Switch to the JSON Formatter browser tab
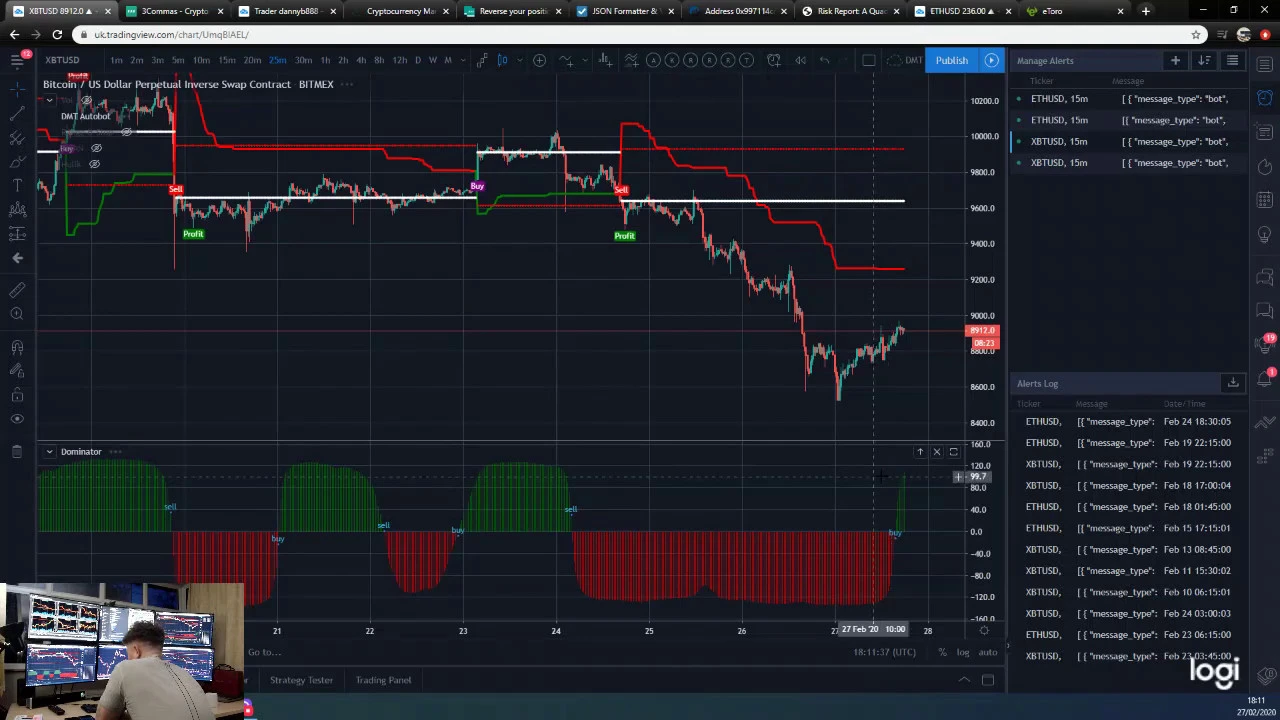The width and height of the screenshot is (1280, 720). click(x=624, y=11)
